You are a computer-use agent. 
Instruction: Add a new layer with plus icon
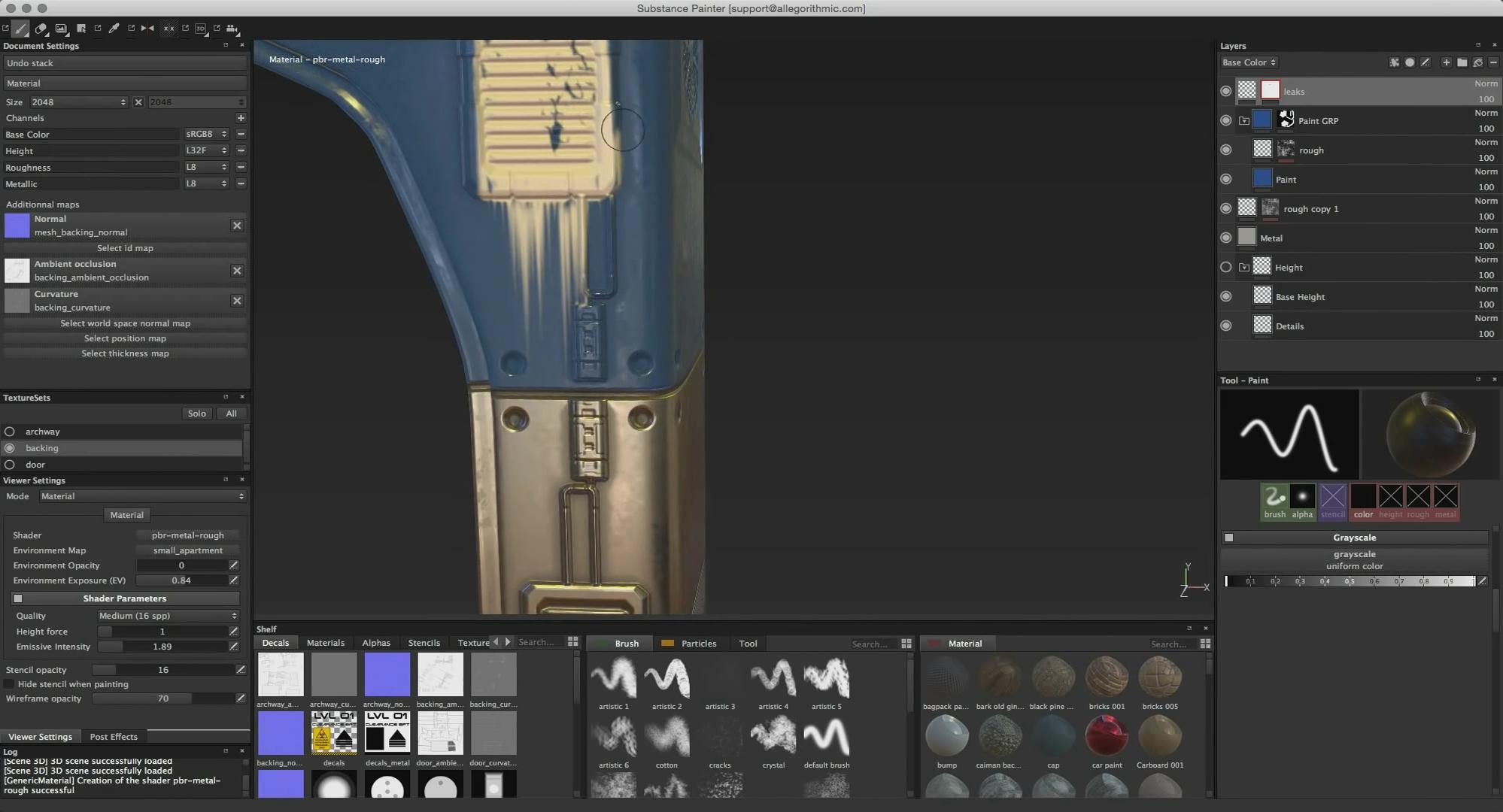[1447, 62]
